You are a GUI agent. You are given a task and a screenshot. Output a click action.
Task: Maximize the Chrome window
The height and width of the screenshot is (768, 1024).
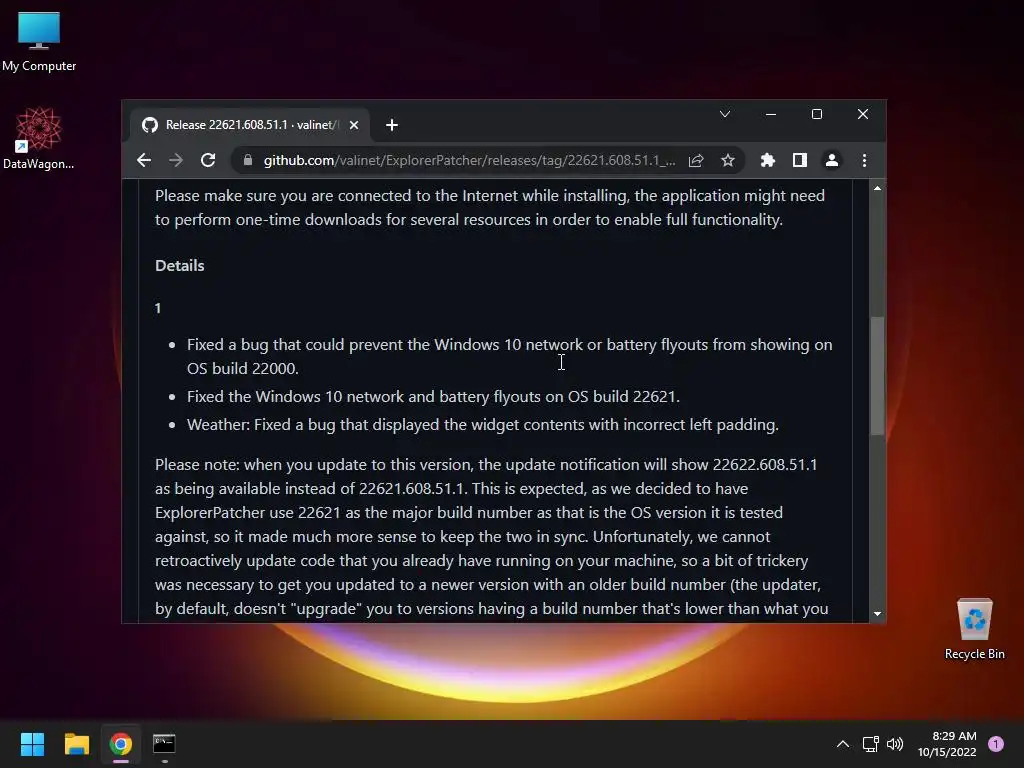816,114
